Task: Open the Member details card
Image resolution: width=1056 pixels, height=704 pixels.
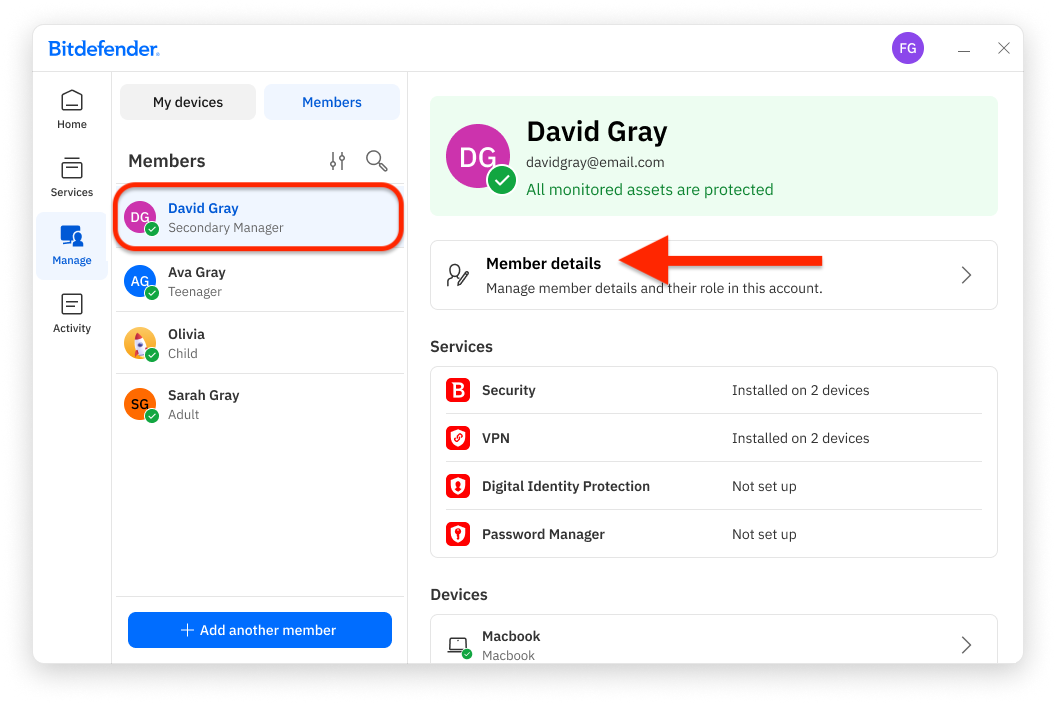Action: pos(714,275)
